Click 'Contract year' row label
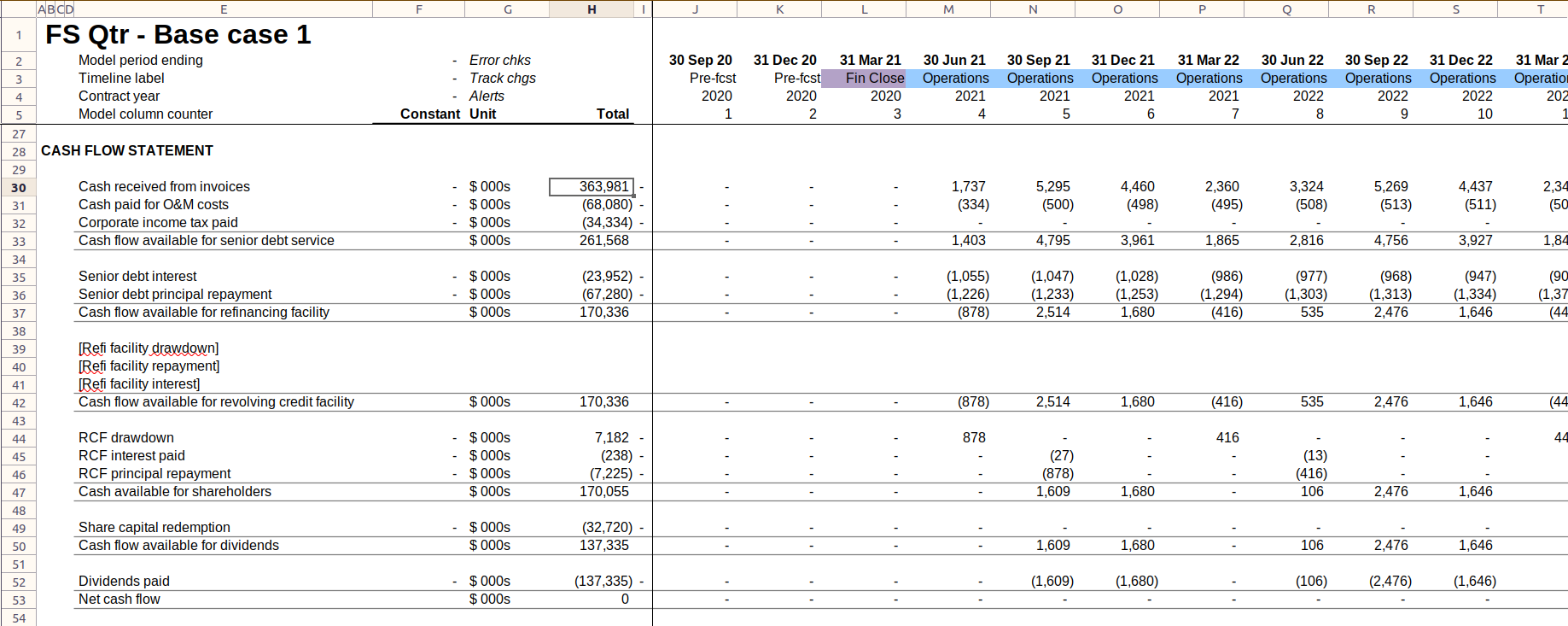Screen dimensions: 1568x626 coord(119,97)
